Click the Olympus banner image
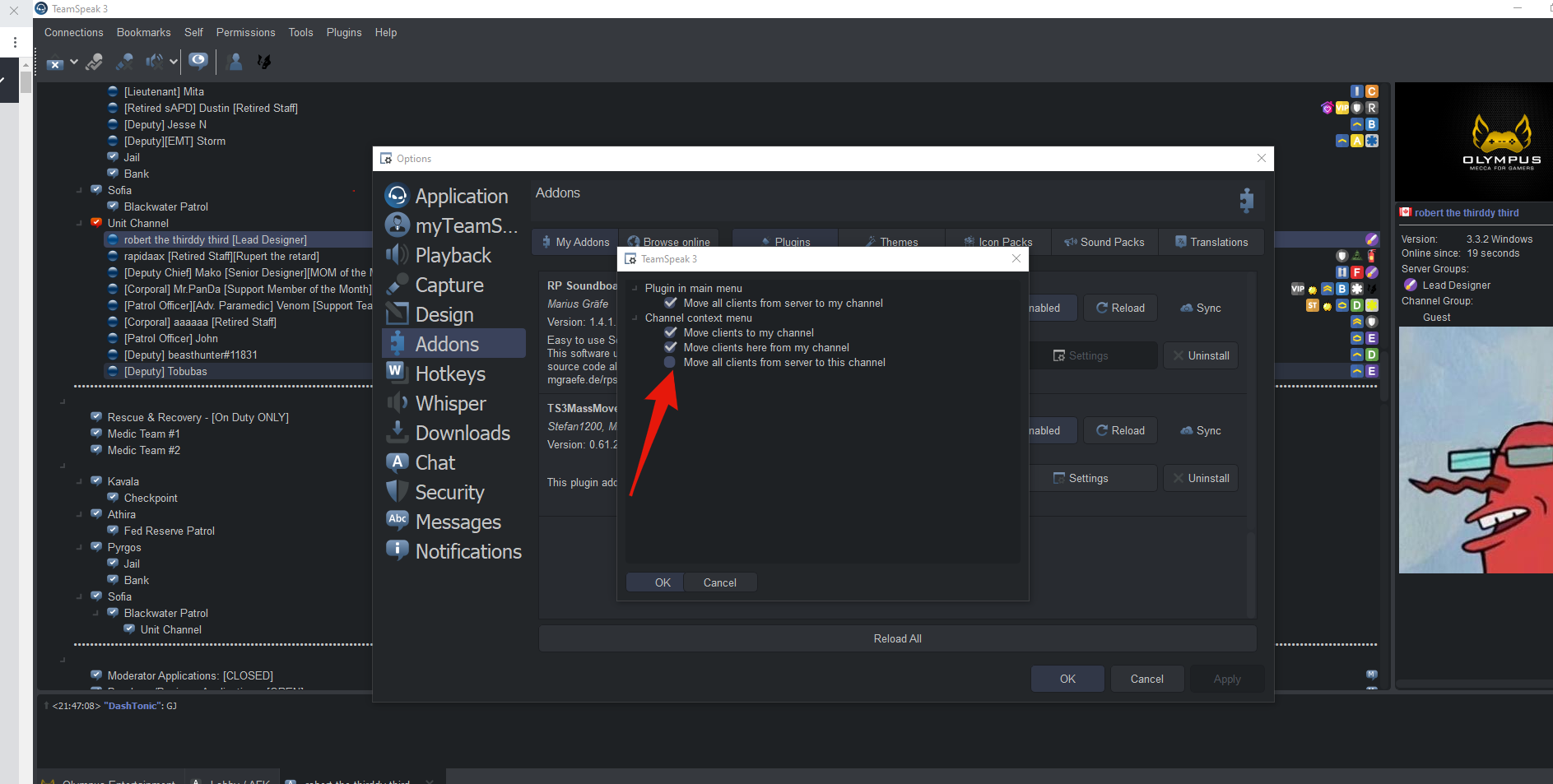Screen dimensions: 1553x784 point(1474,141)
